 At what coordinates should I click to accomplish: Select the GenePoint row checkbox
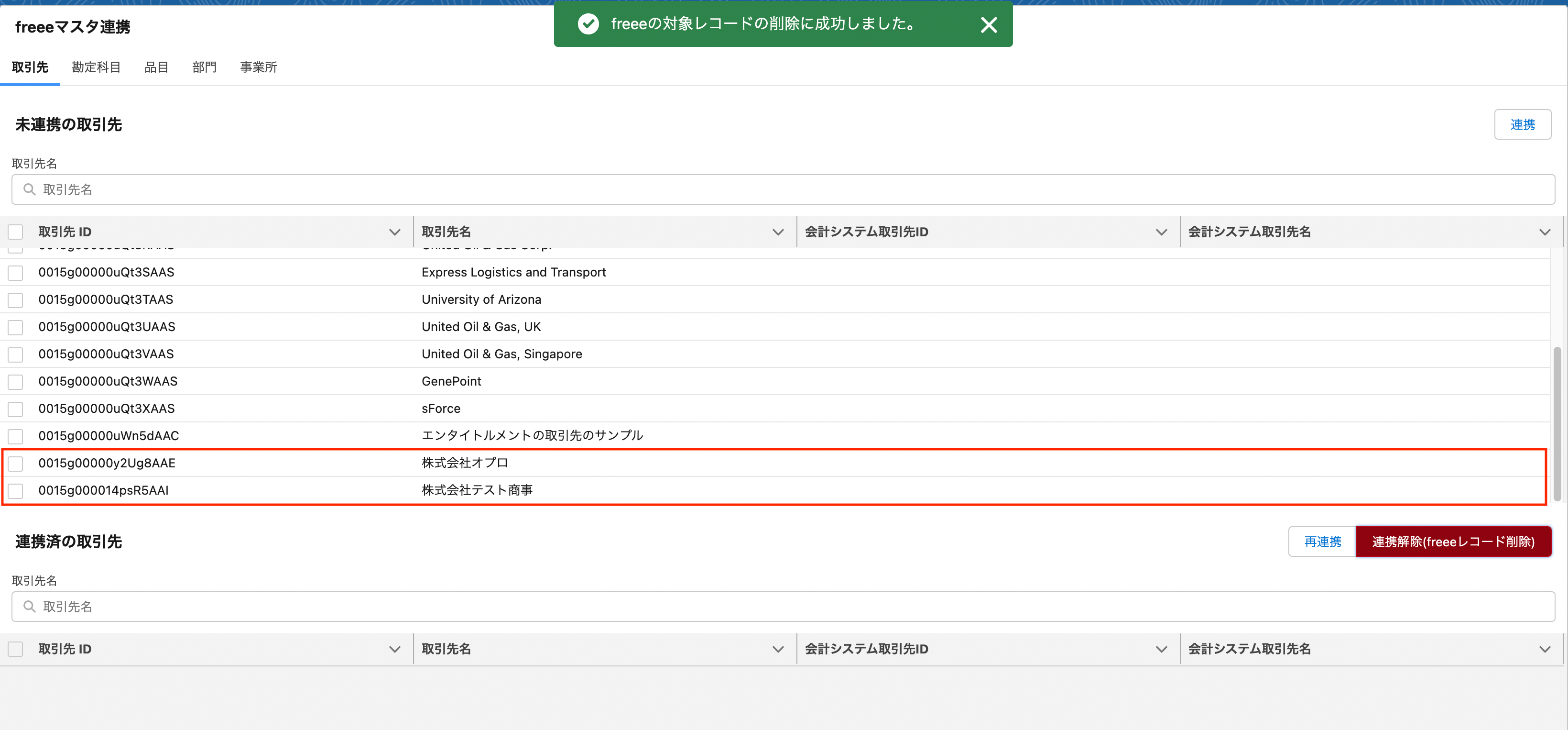[15, 382]
